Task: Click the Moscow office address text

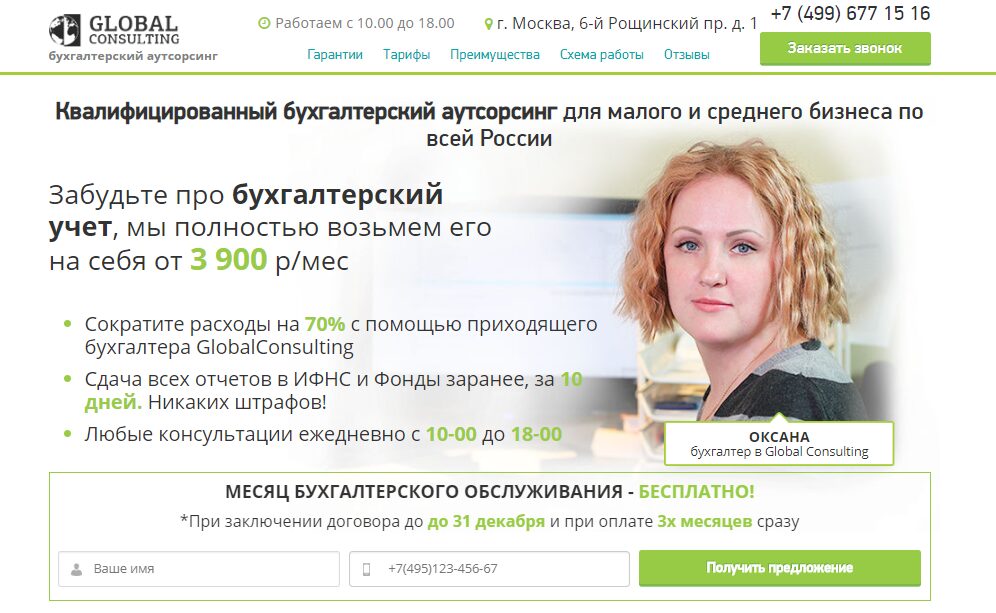Action: (627, 24)
